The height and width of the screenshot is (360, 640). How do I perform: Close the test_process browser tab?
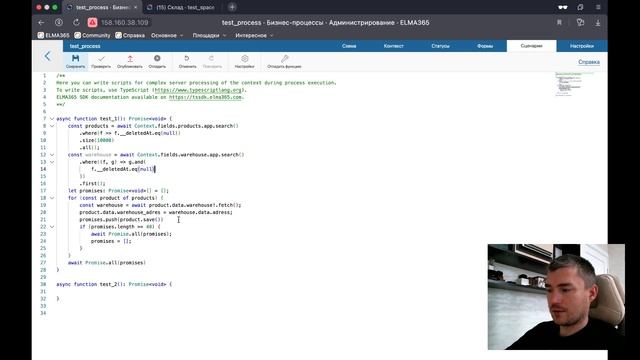[x=136, y=7]
